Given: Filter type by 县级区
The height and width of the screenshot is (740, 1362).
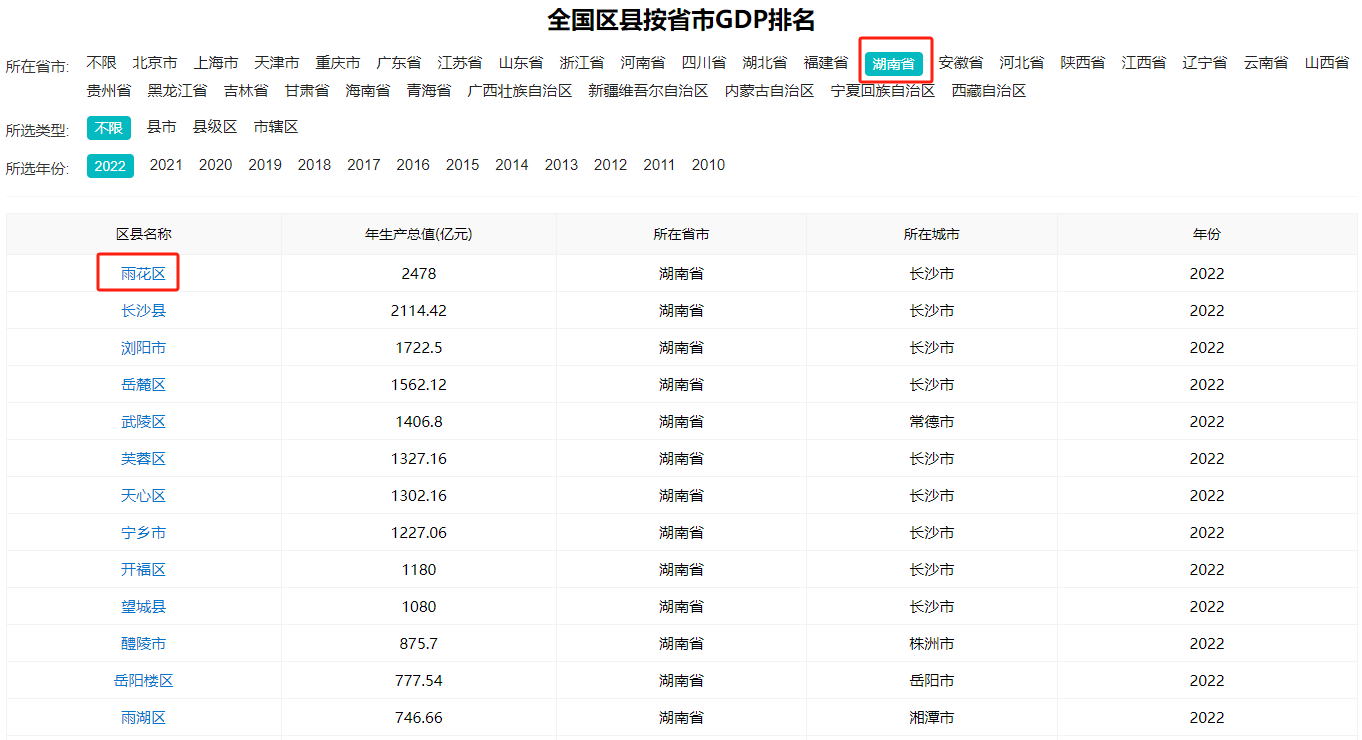Looking at the screenshot, I should tap(215, 128).
